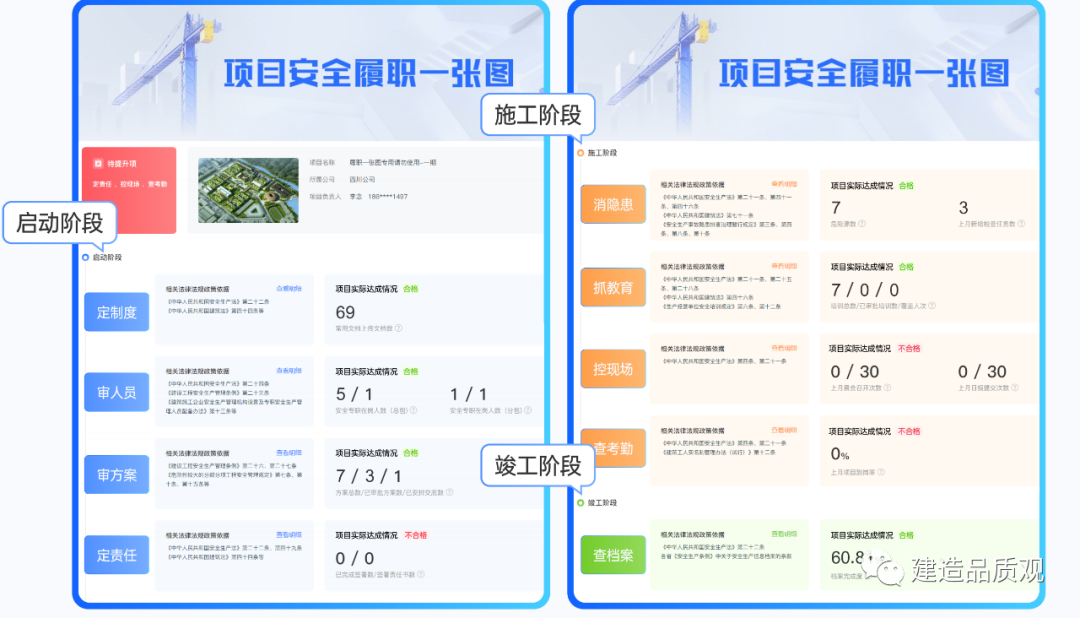Open the project aerial photo thumbnail
Screen dimensions: 1080x618
pos(248,190)
